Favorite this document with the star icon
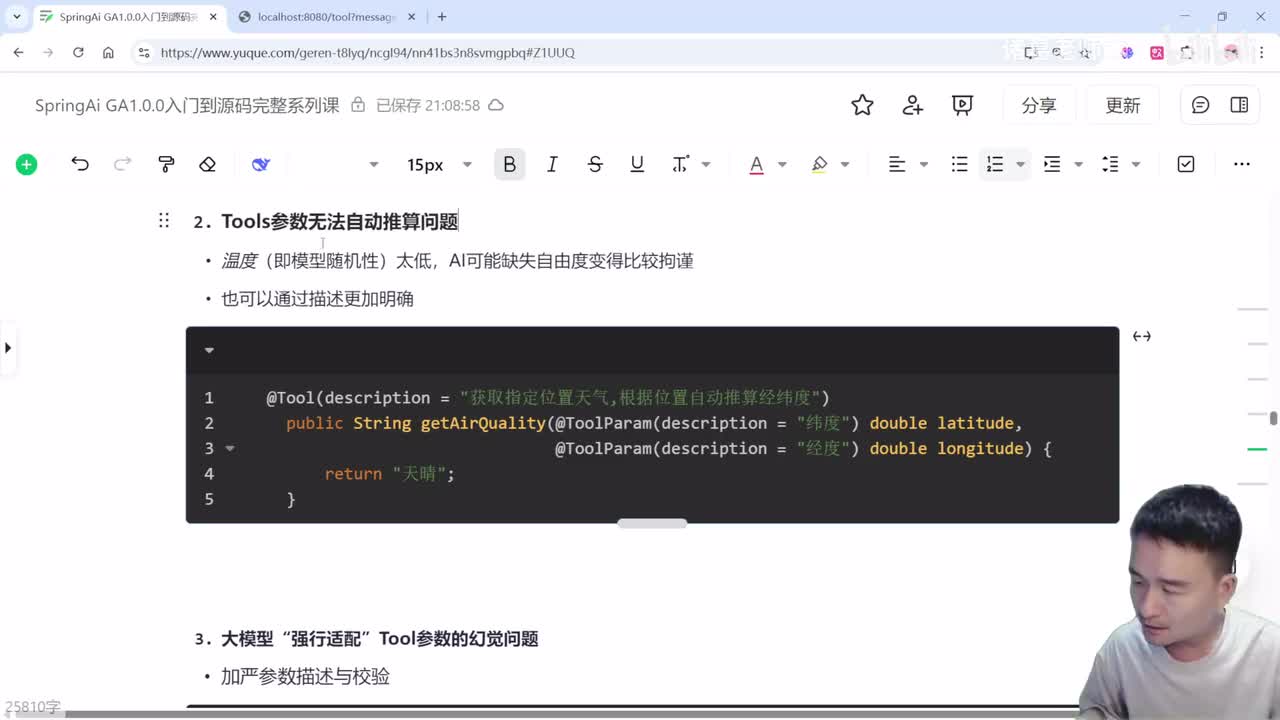This screenshot has height=720, width=1280. pos(862,105)
